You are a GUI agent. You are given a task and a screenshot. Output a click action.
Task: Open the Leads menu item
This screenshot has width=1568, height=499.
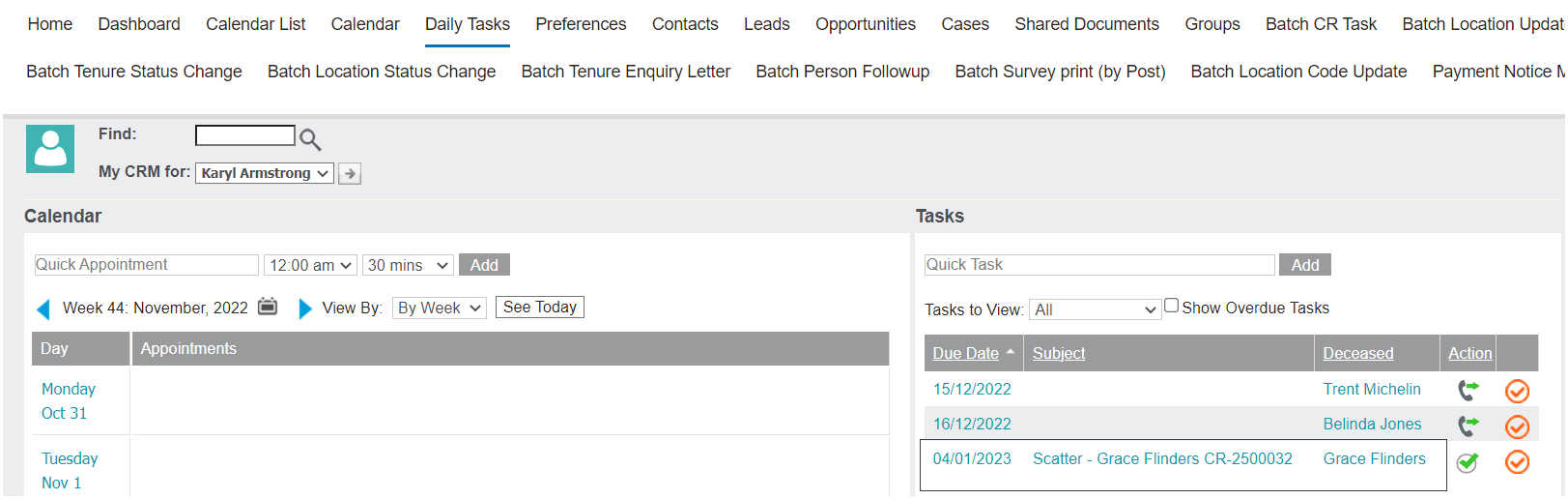click(767, 24)
